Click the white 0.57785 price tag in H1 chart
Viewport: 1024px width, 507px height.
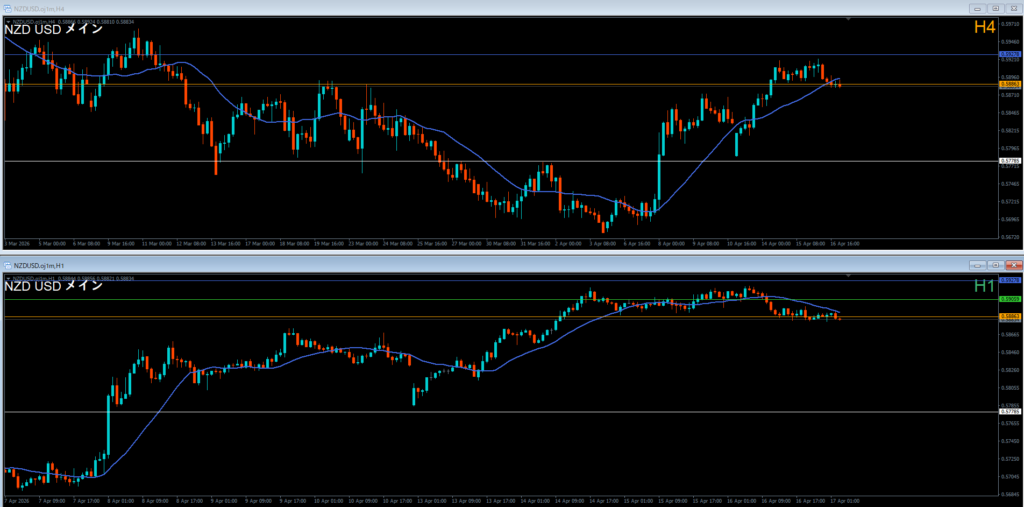[1009, 411]
